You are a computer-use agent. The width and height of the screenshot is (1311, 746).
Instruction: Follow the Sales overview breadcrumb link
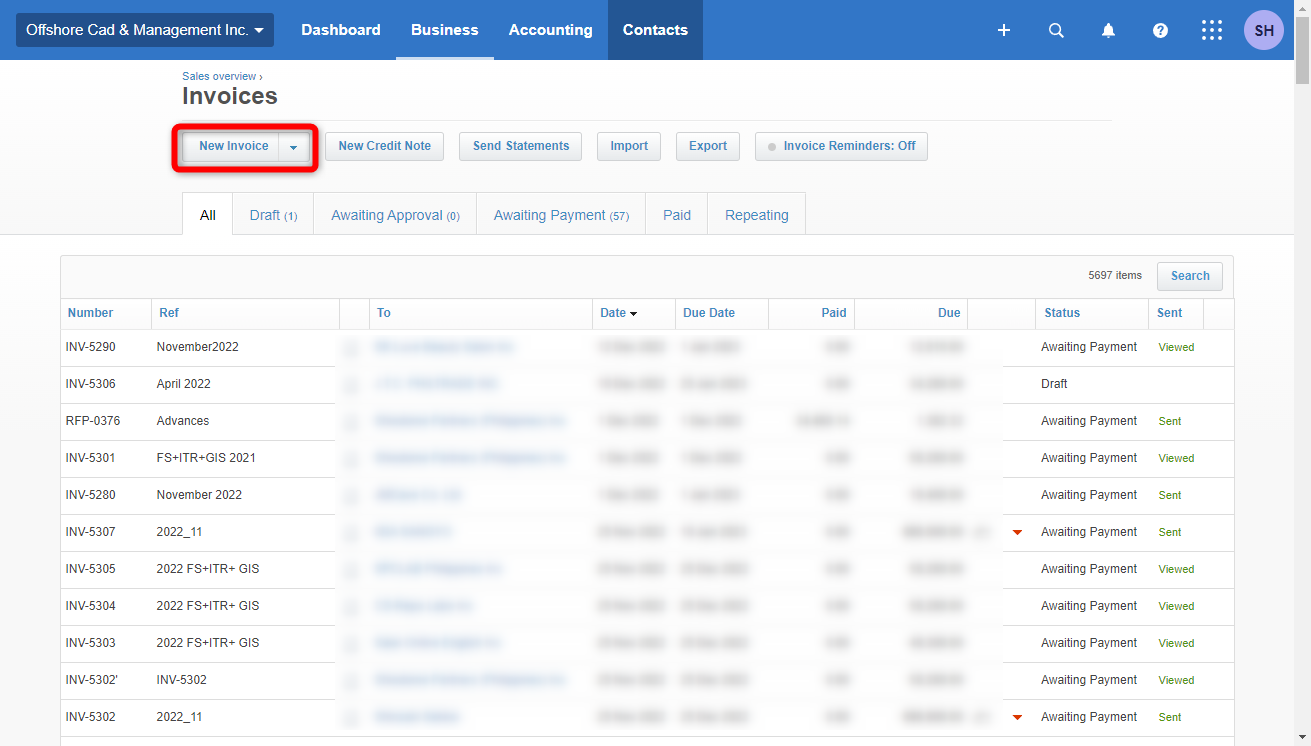(x=219, y=76)
